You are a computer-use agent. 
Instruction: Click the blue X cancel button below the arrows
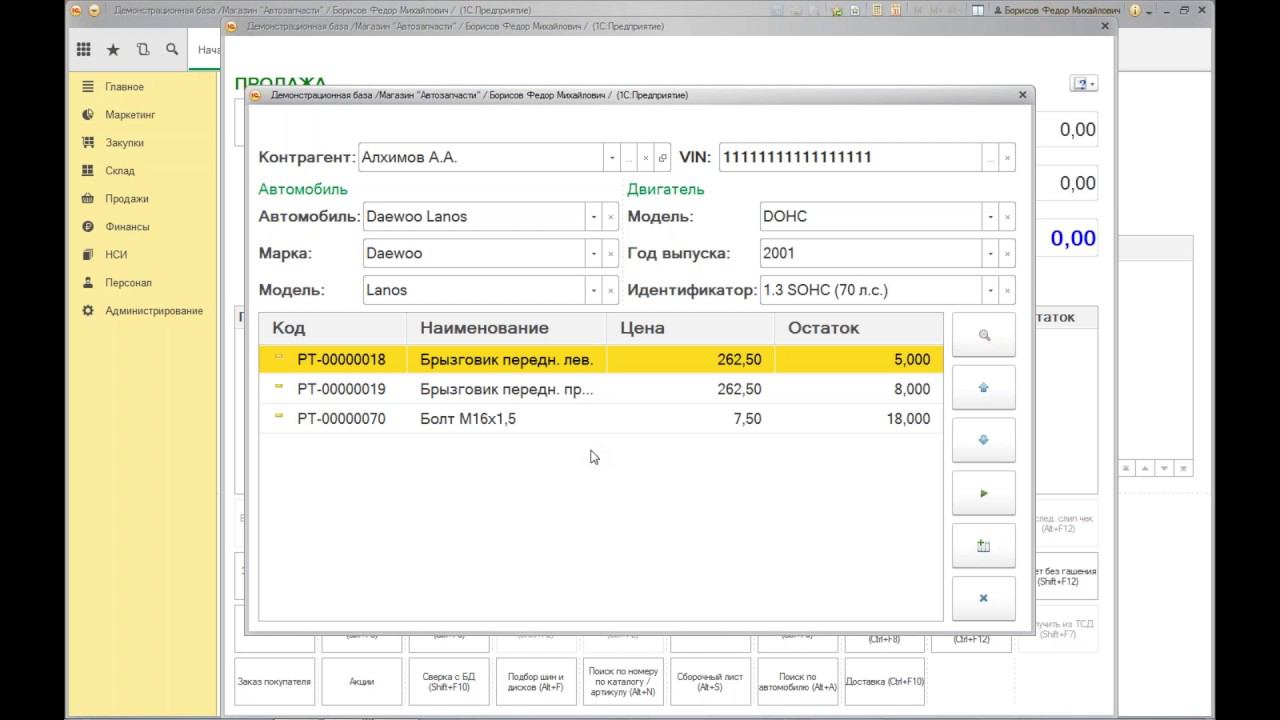coord(983,598)
